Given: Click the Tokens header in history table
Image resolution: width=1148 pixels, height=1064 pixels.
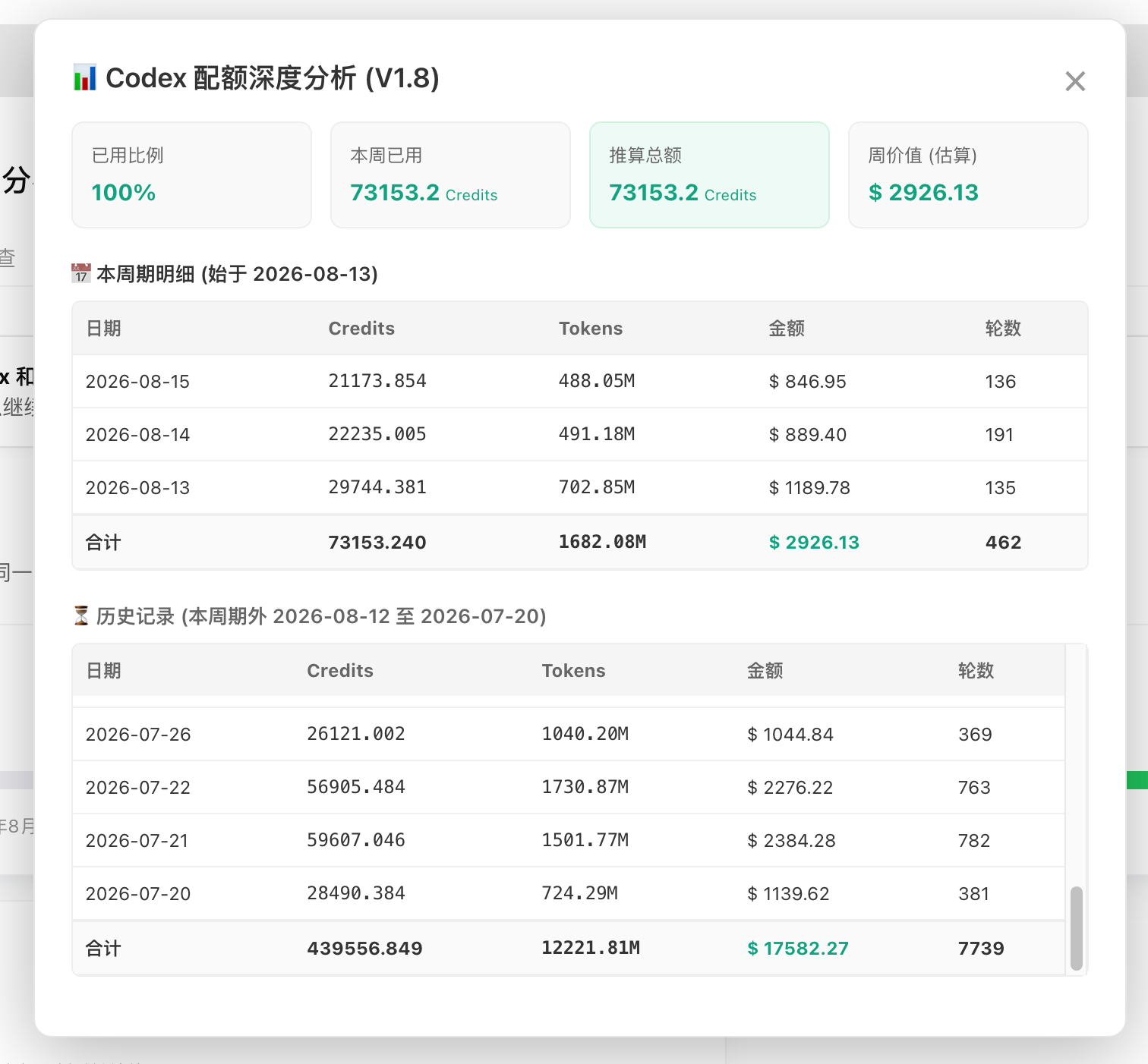Looking at the screenshot, I should 573,671.
